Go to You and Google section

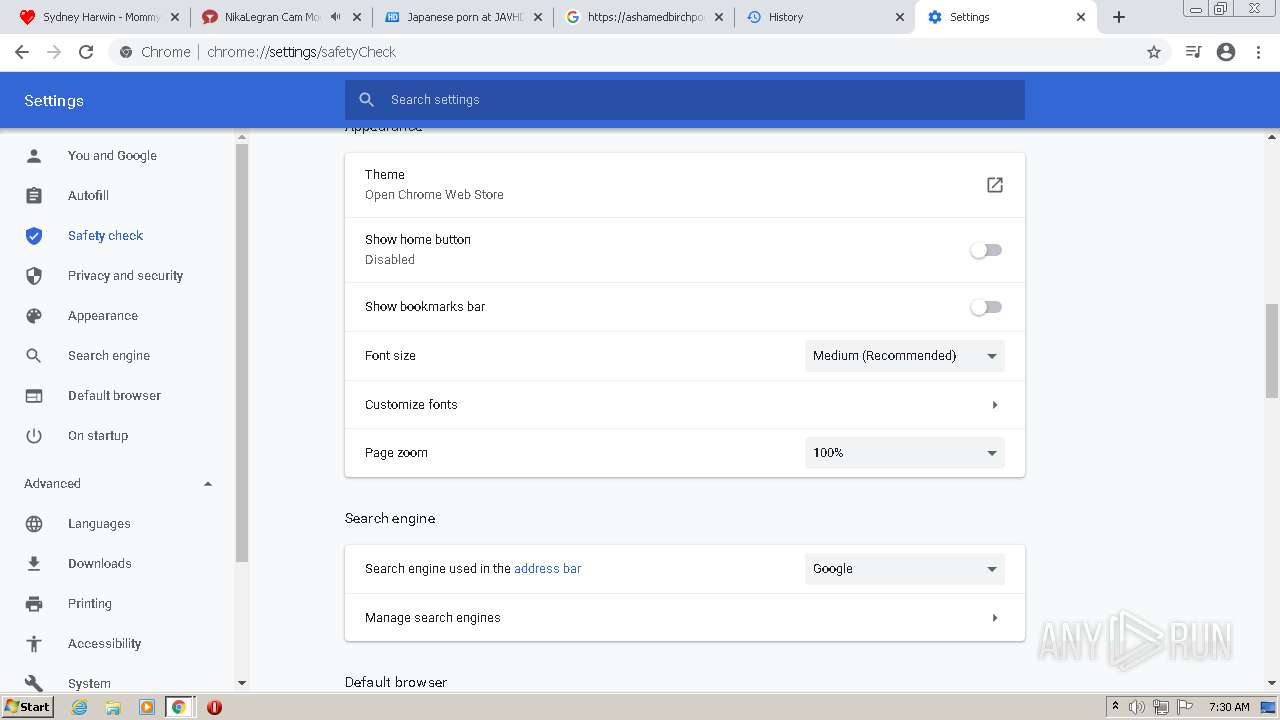112,156
